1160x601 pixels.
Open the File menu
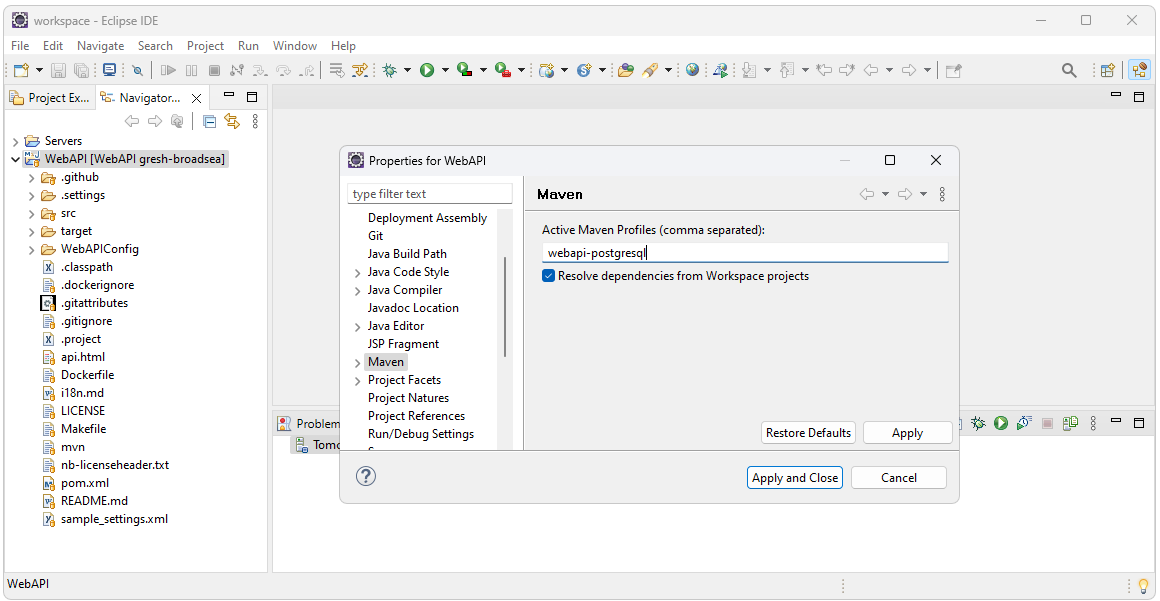(20, 46)
